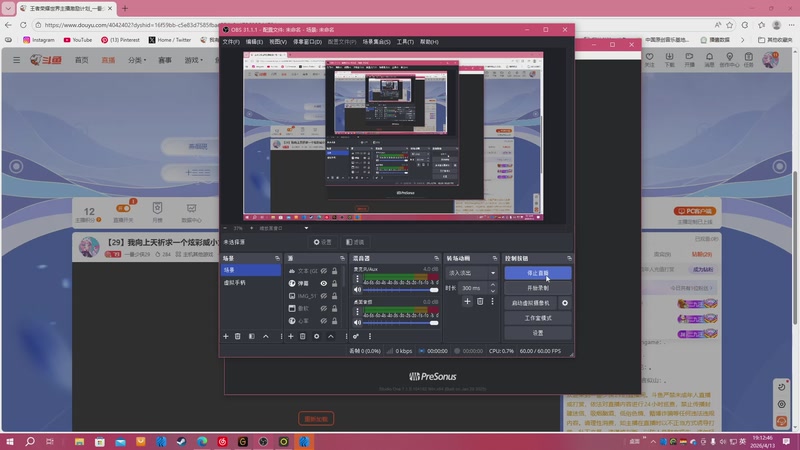The width and height of the screenshot is (800, 450).
Task: Open Desktop Audio channel three-dot options
Action: click(x=358, y=312)
